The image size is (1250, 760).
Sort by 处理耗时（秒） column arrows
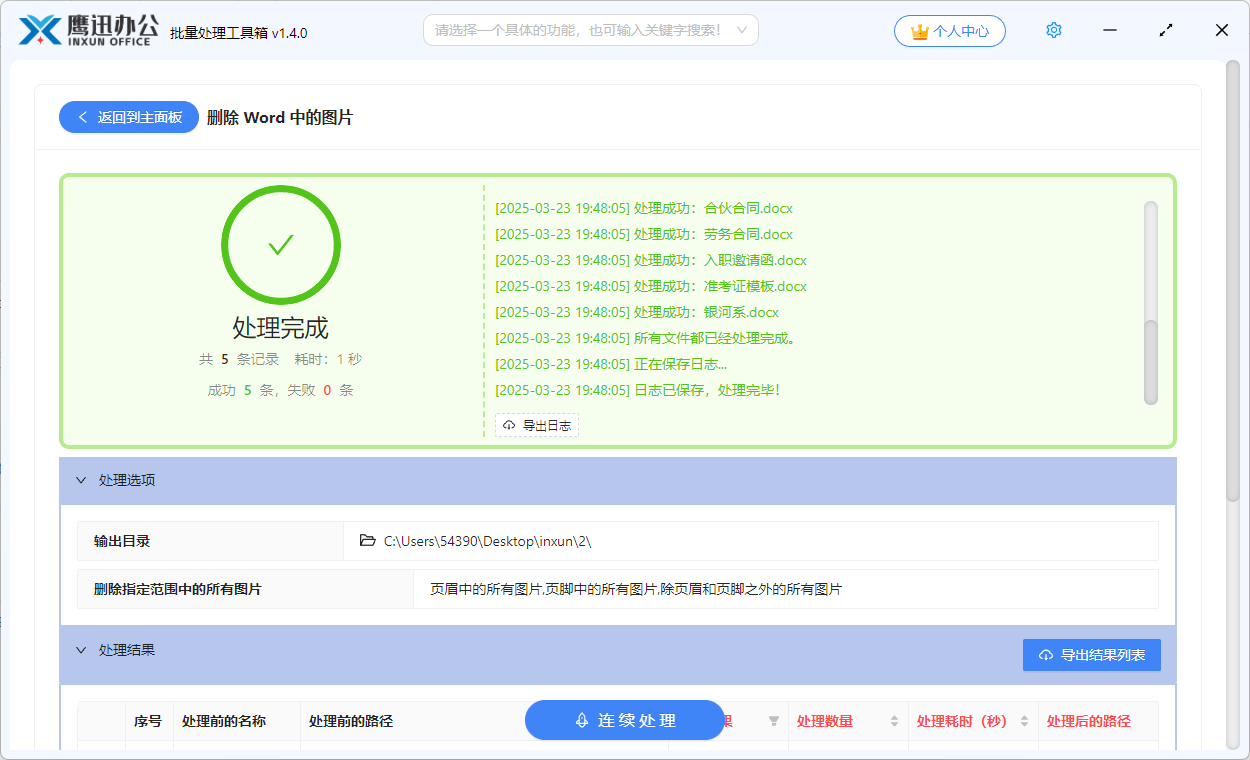point(1024,721)
